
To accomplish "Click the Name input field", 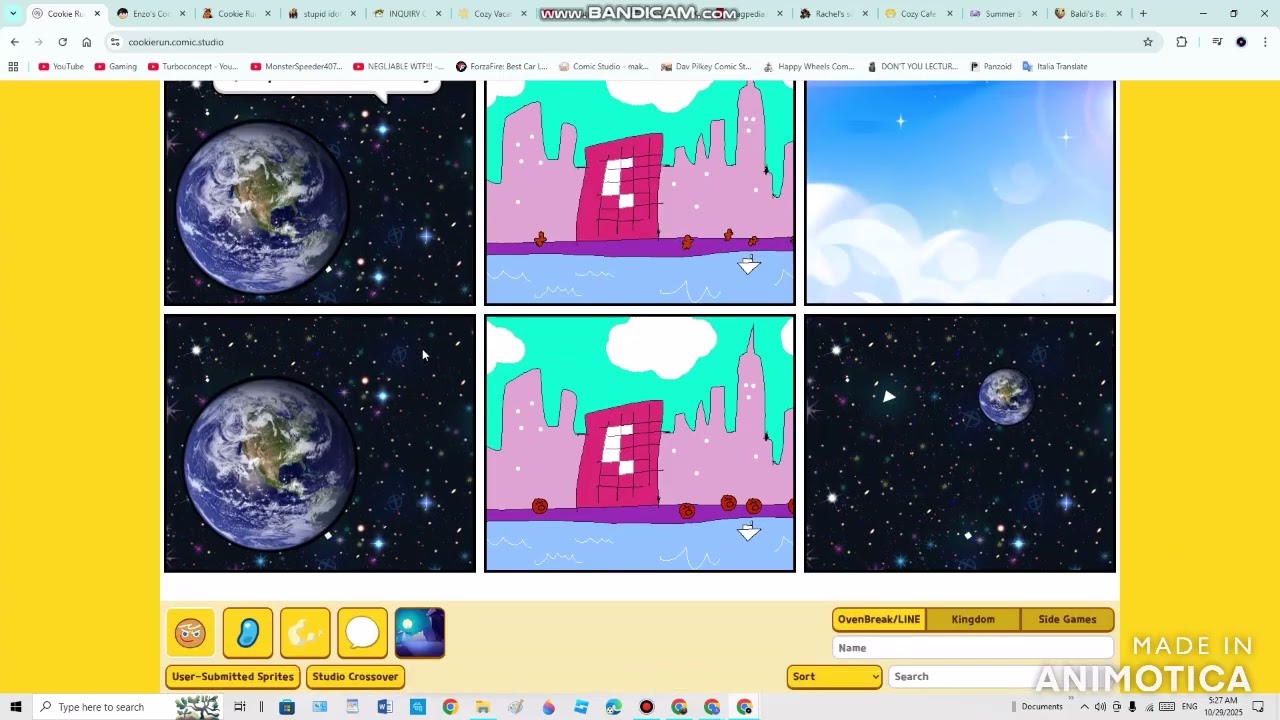I will [x=972, y=648].
